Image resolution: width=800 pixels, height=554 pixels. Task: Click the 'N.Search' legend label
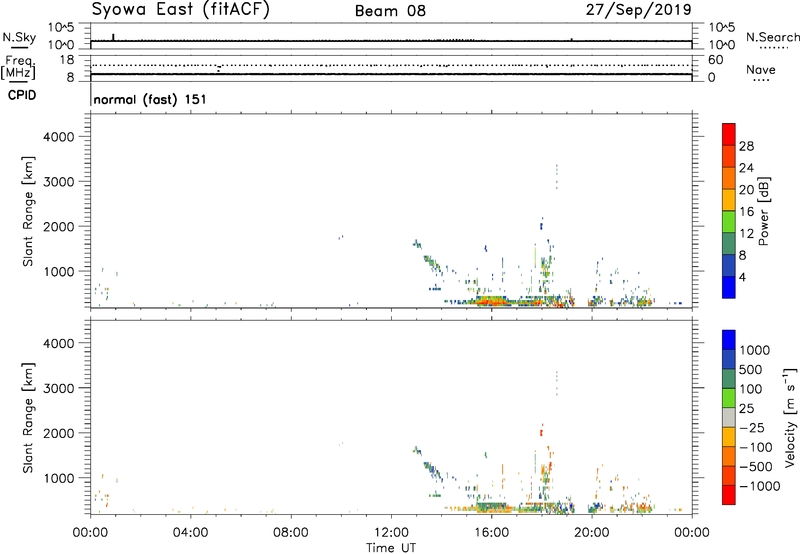(x=772, y=37)
